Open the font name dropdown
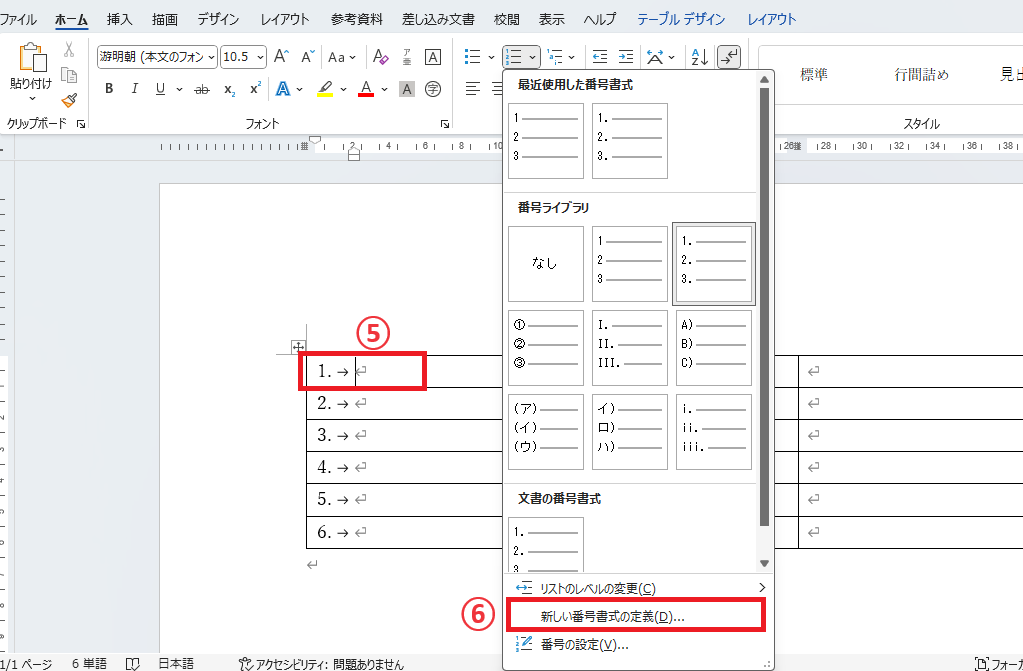 (211, 57)
